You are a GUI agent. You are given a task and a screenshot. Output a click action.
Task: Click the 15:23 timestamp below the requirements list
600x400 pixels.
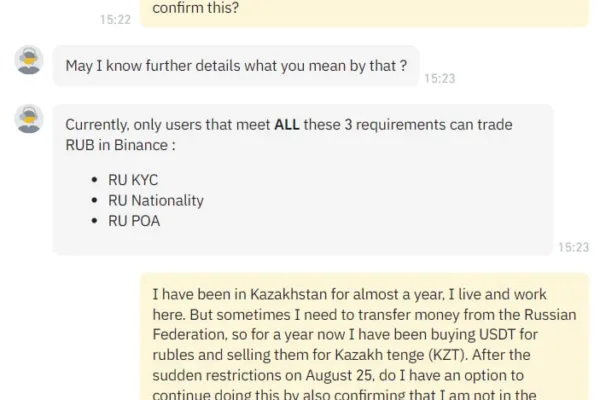[573, 247]
